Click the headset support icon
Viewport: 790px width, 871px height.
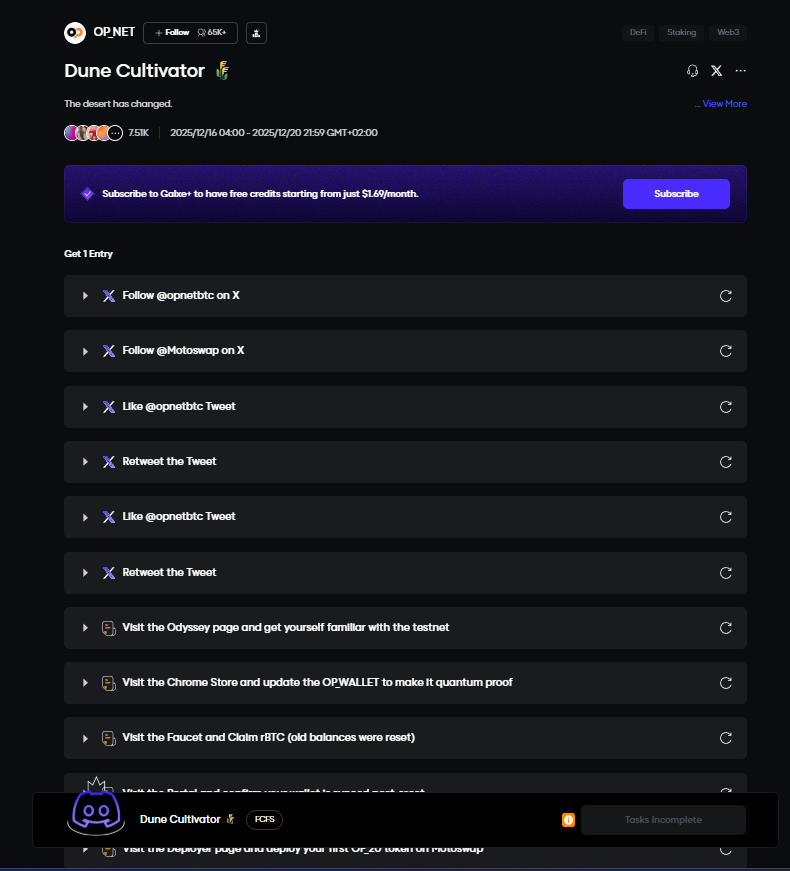point(692,71)
